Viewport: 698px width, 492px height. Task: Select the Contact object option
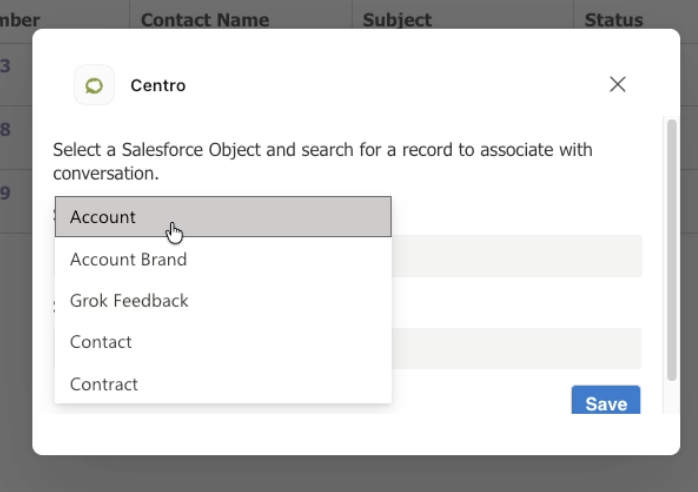223,342
